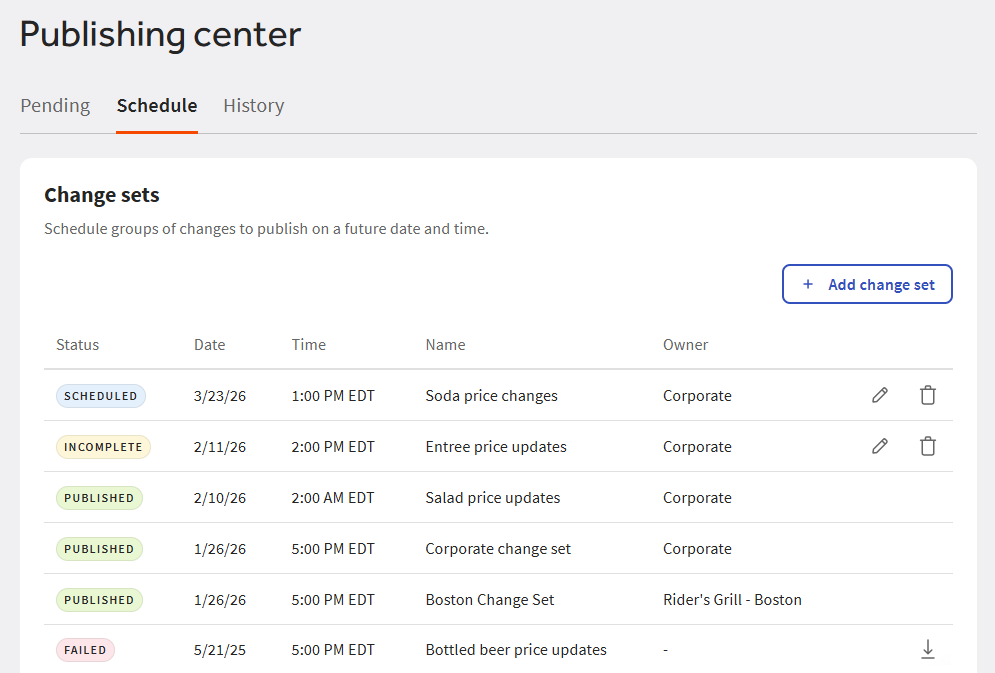Delete the Soda price changes change set
This screenshot has height=673, width=995.
point(927,395)
